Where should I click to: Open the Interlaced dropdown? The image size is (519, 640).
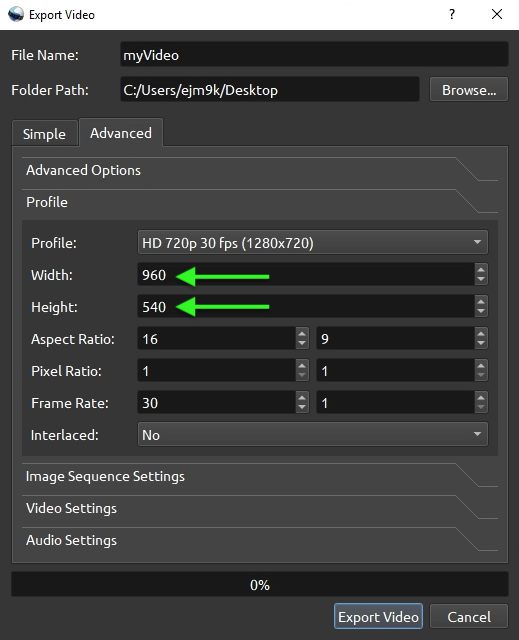click(x=313, y=434)
